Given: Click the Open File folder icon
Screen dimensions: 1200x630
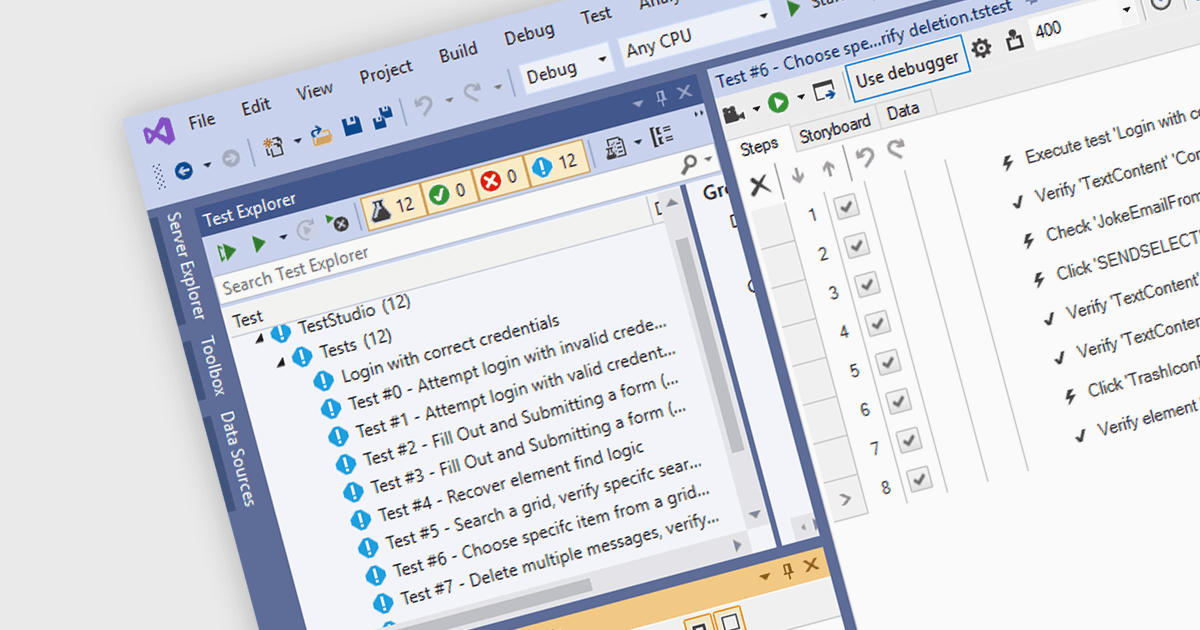Looking at the screenshot, I should 321,134.
